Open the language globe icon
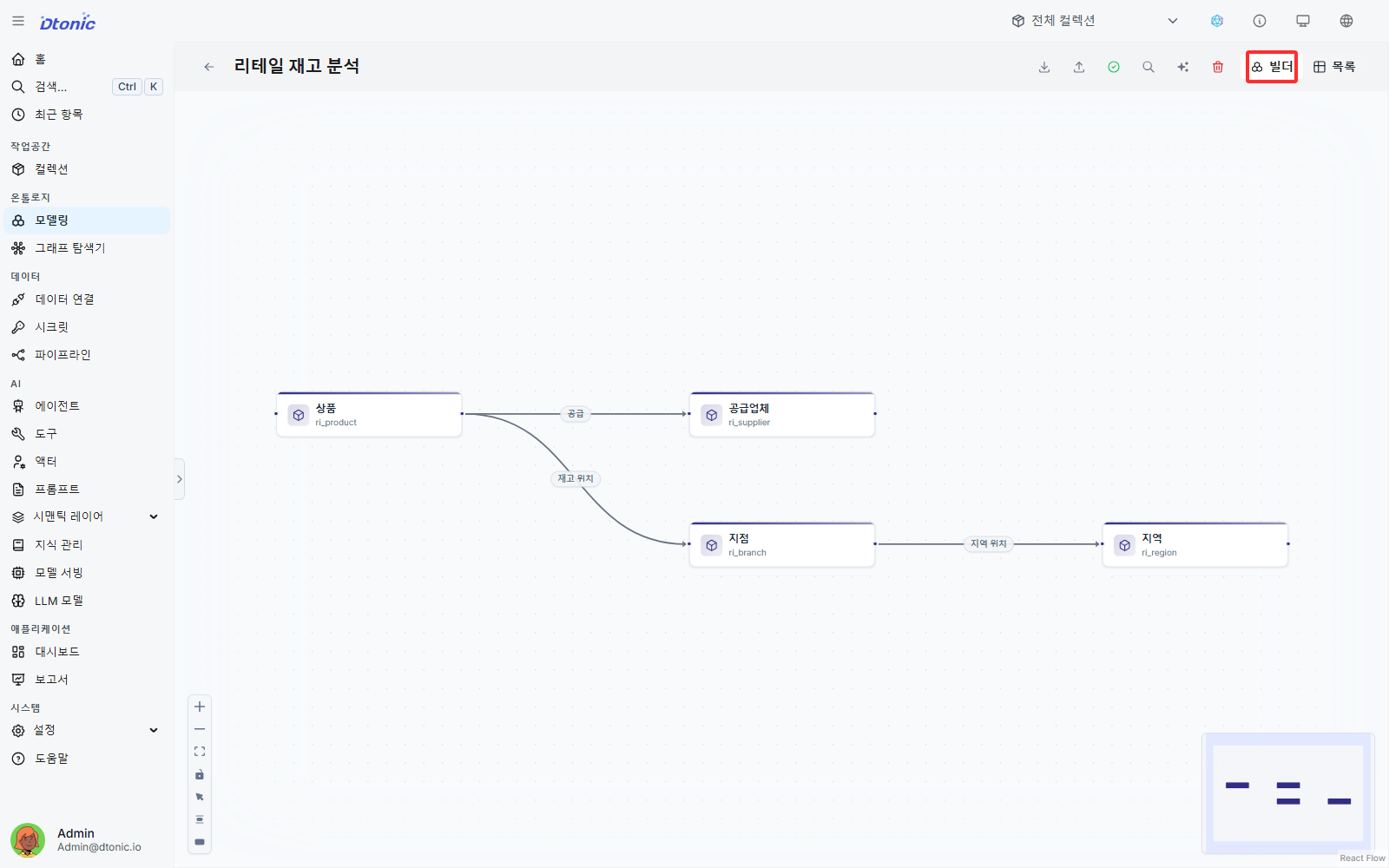1389x868 pixels. [1346, 21]
